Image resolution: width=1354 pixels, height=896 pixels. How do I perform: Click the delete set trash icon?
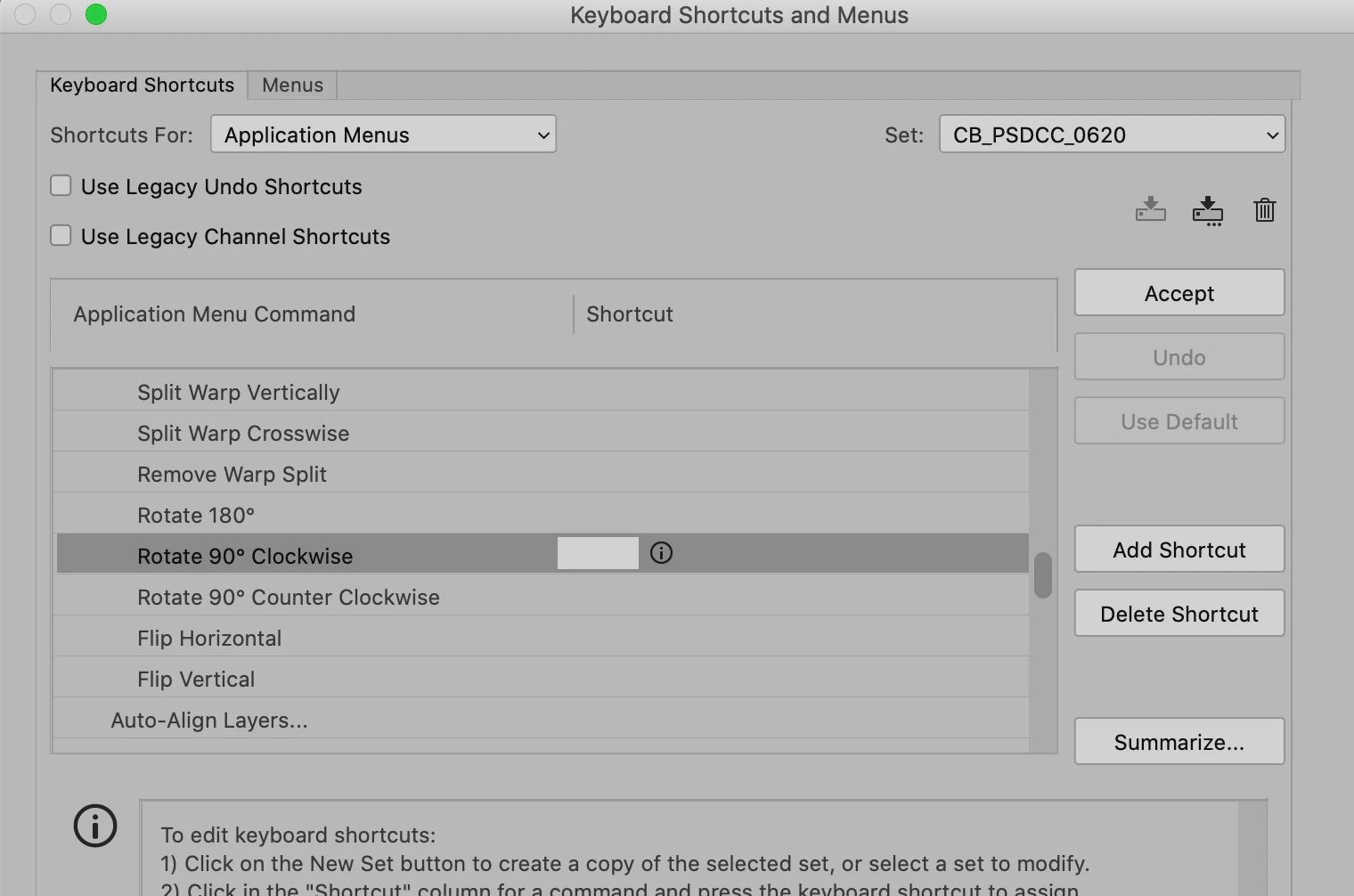point(1264,210)
